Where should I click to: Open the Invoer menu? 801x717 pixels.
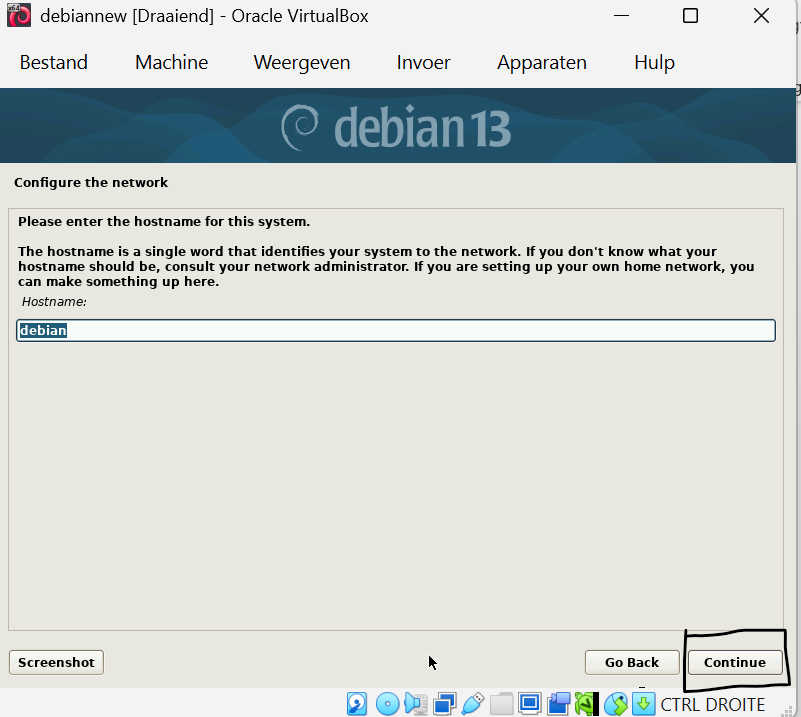tap(423, 62)
